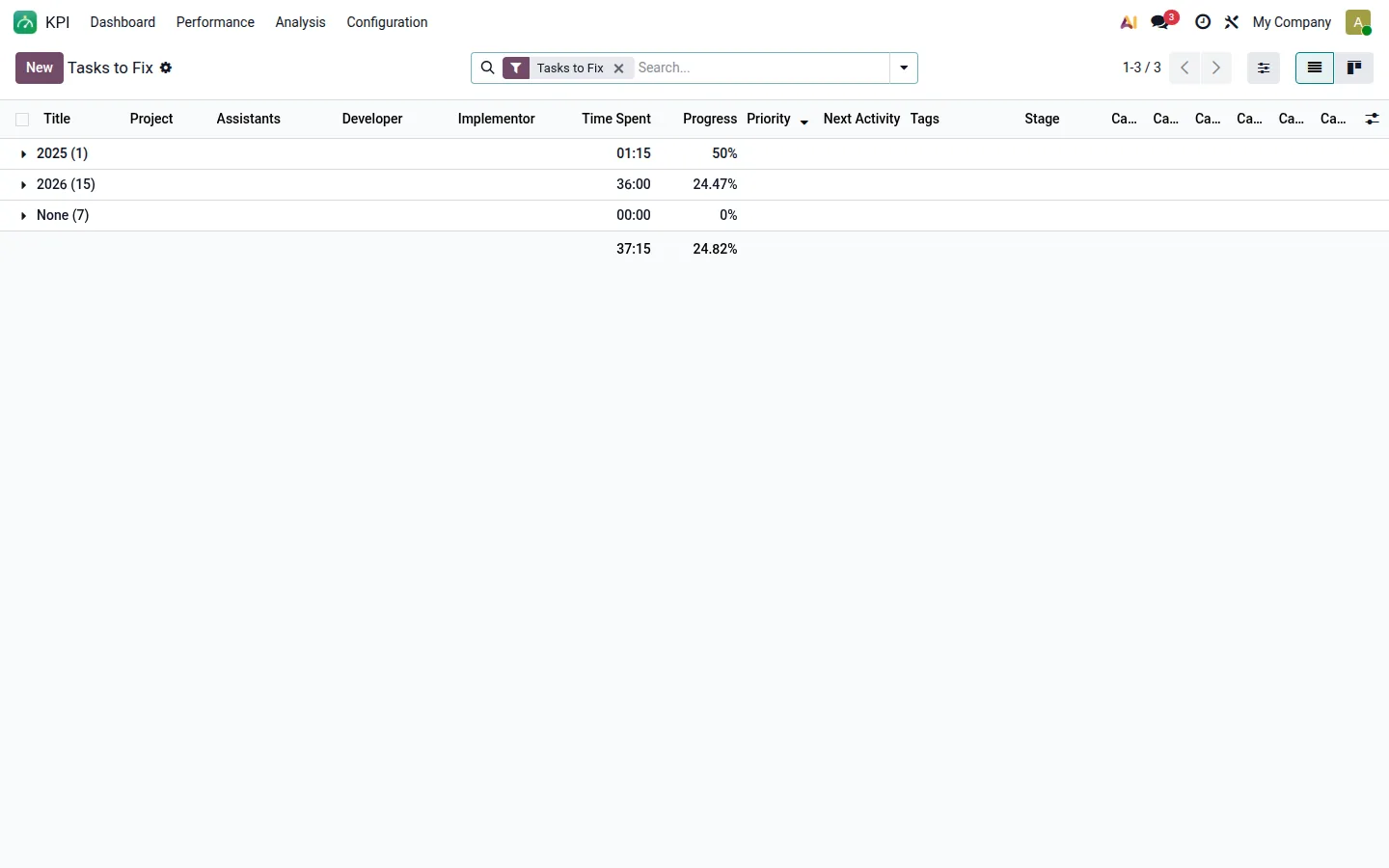The width and height of the screenshot is (1389, 868).
Task: Remove the Tasks to Fix filter
Action: 619,68
